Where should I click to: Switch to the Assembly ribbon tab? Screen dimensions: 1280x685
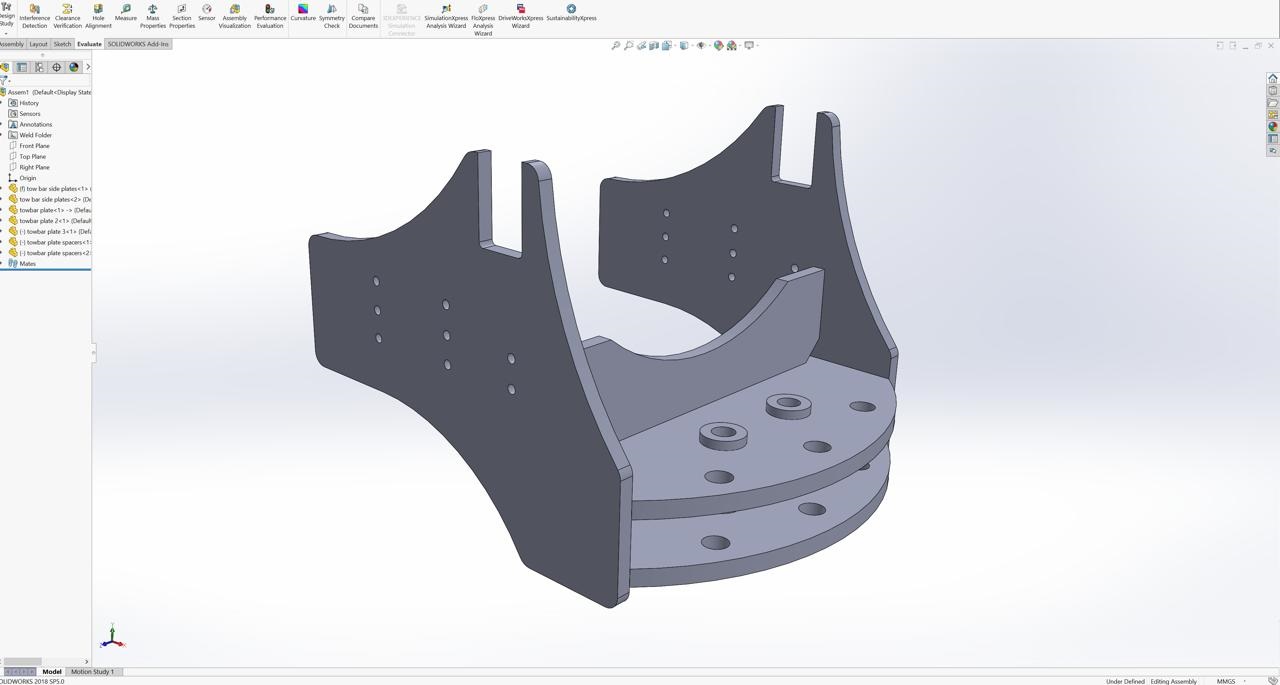click(11, 44)
